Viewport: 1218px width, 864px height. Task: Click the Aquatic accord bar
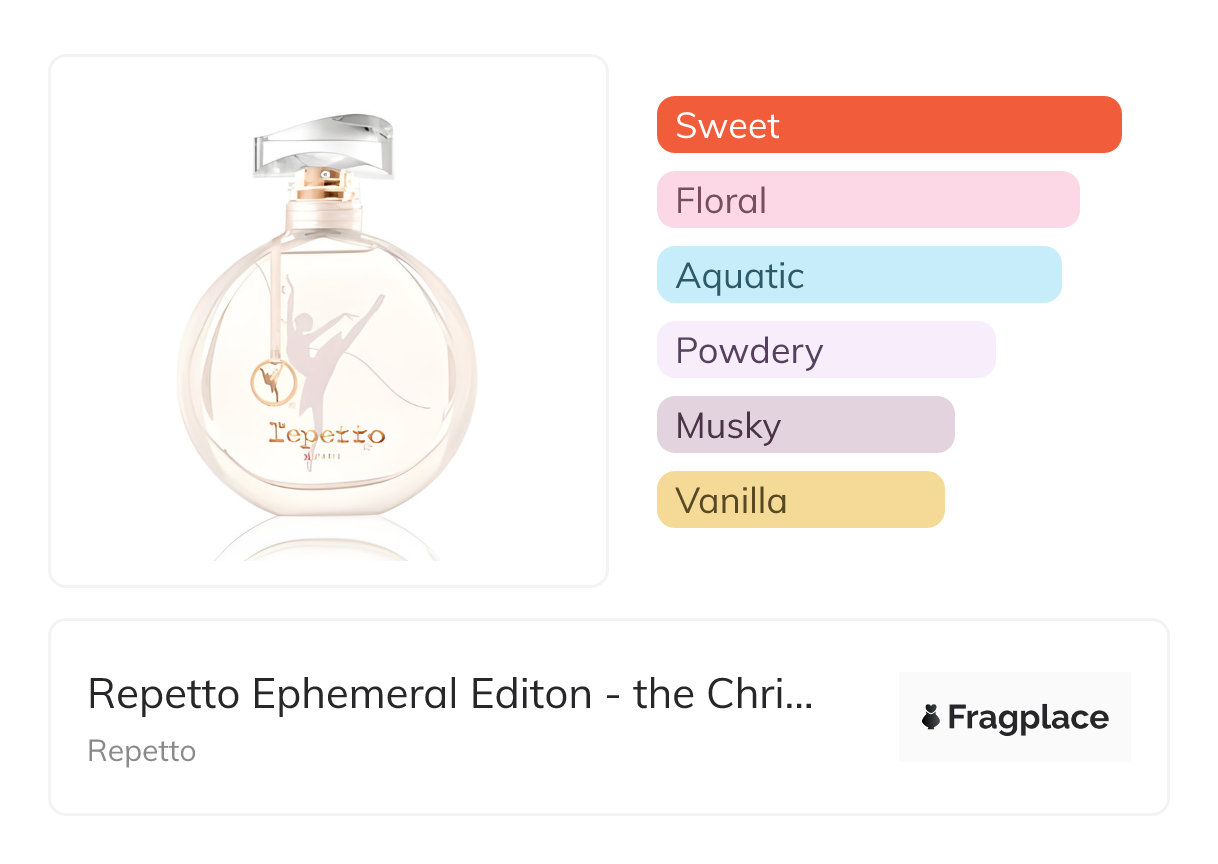click(x=859, y=275)
